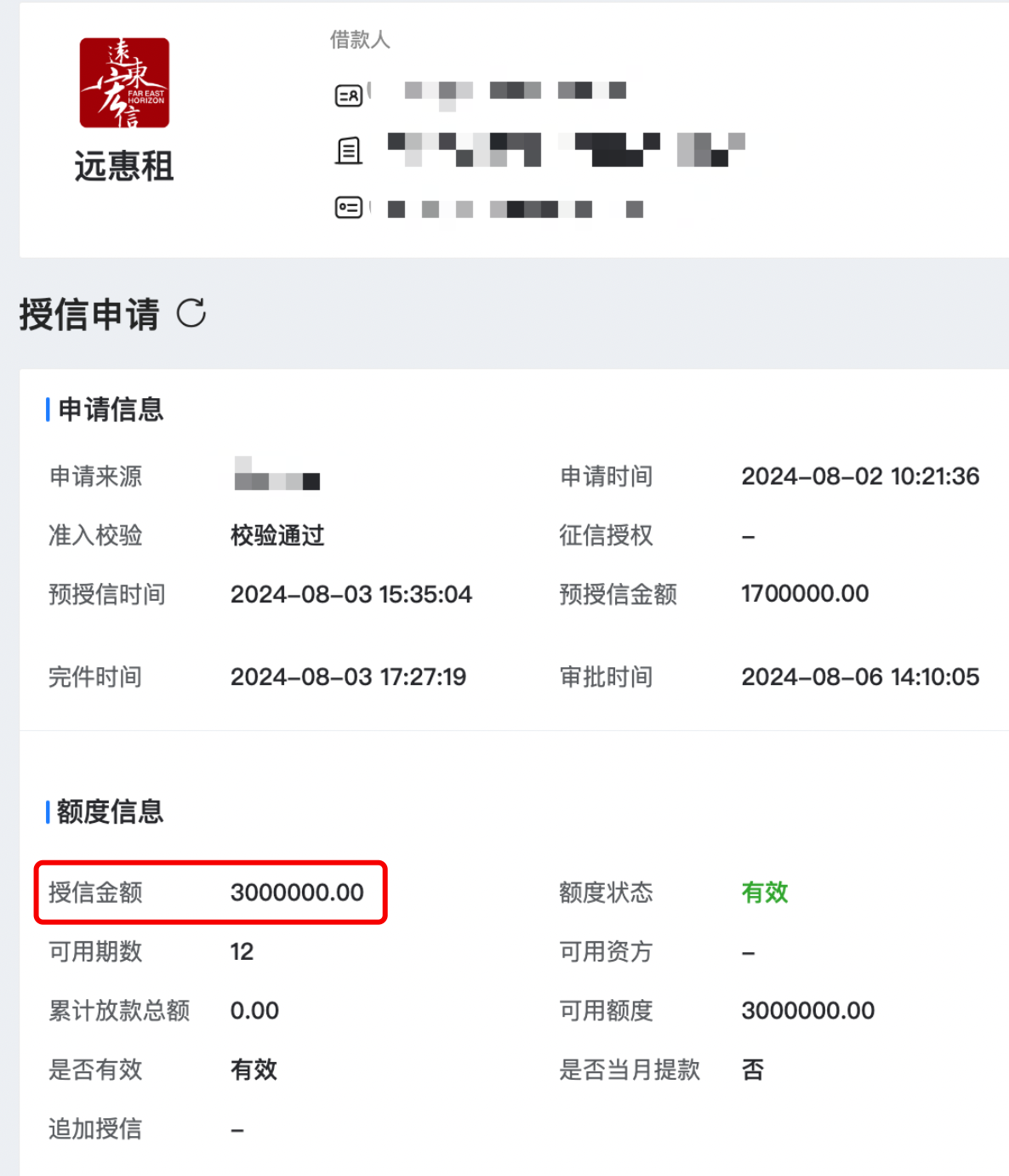Click the green 有效 quota status
The height and width of the screenshot is (1176, 1009).
click(x=765, y=892)
